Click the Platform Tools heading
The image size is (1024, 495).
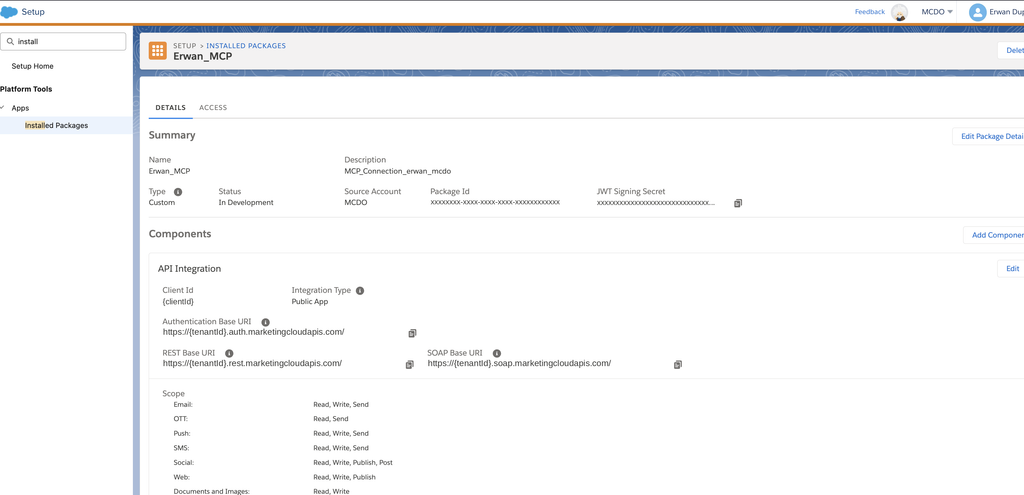(x=26, y=89)
